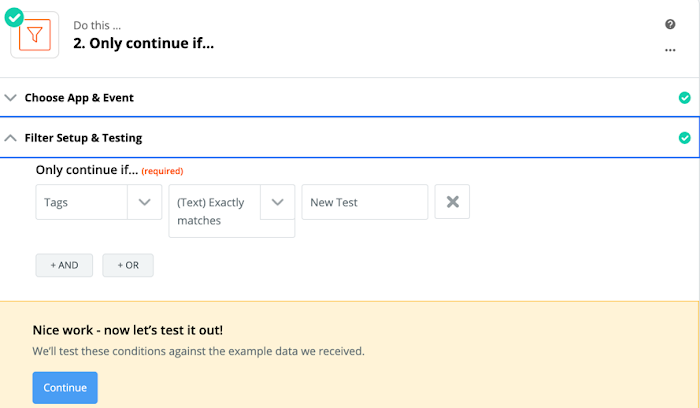This screenshot has height=408, width=700.
Task: Open the Exactly matches condition dropdown arrow
Action: point(278,202)
